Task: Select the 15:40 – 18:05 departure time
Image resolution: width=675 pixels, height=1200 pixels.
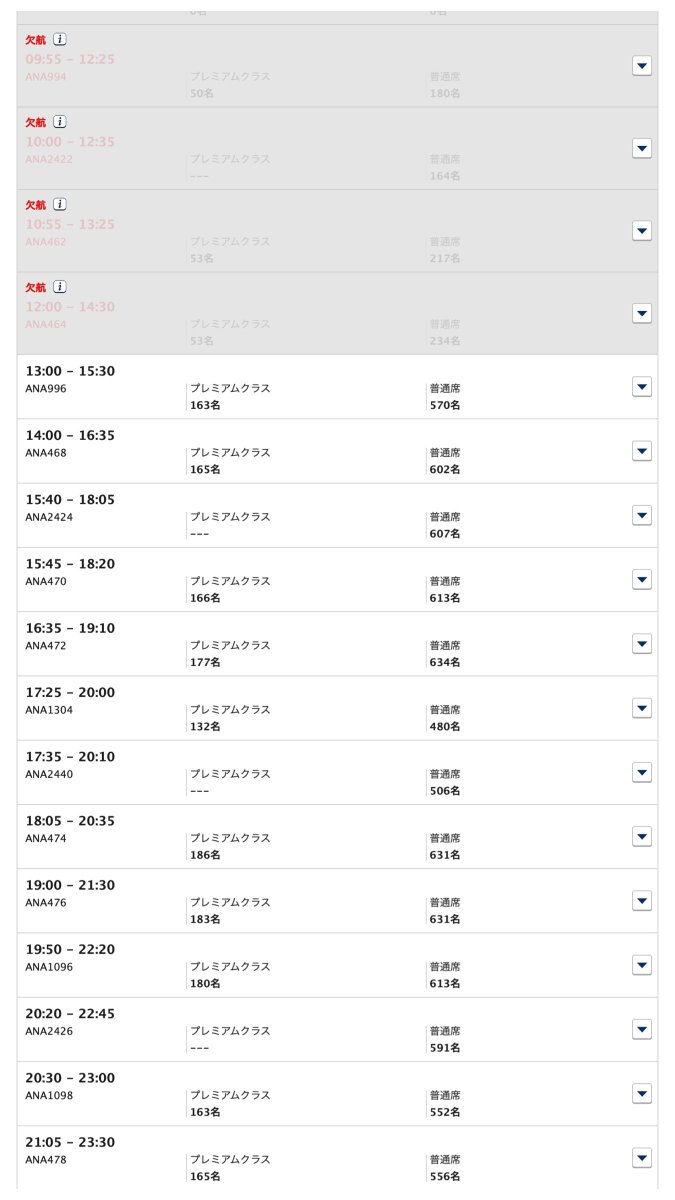Action: click(70, 499)
